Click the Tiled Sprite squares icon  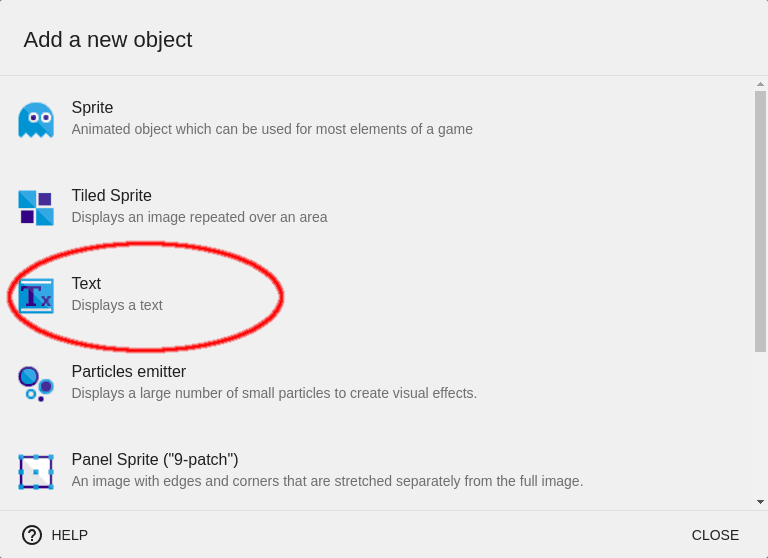pos(36,208)
